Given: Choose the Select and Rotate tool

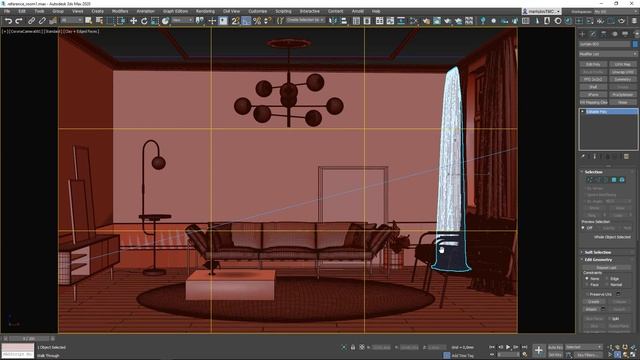Looking at the screenshot, I should (144, 20).
